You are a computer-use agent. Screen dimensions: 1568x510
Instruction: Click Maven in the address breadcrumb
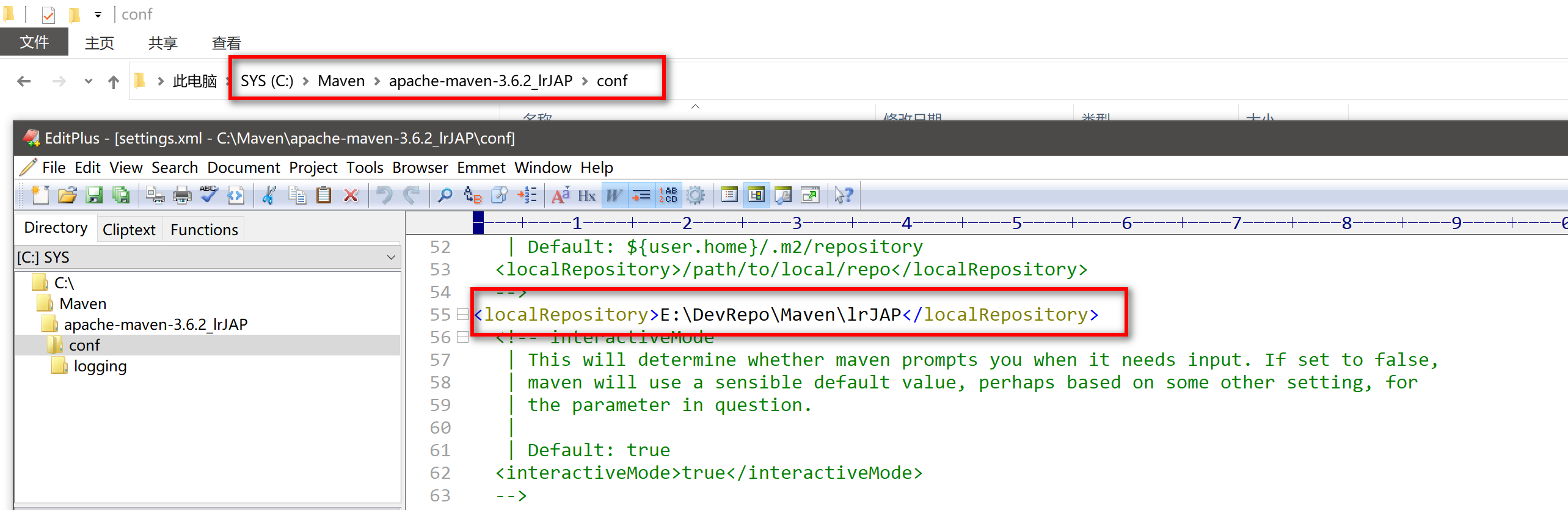click(x=341, y=81)
